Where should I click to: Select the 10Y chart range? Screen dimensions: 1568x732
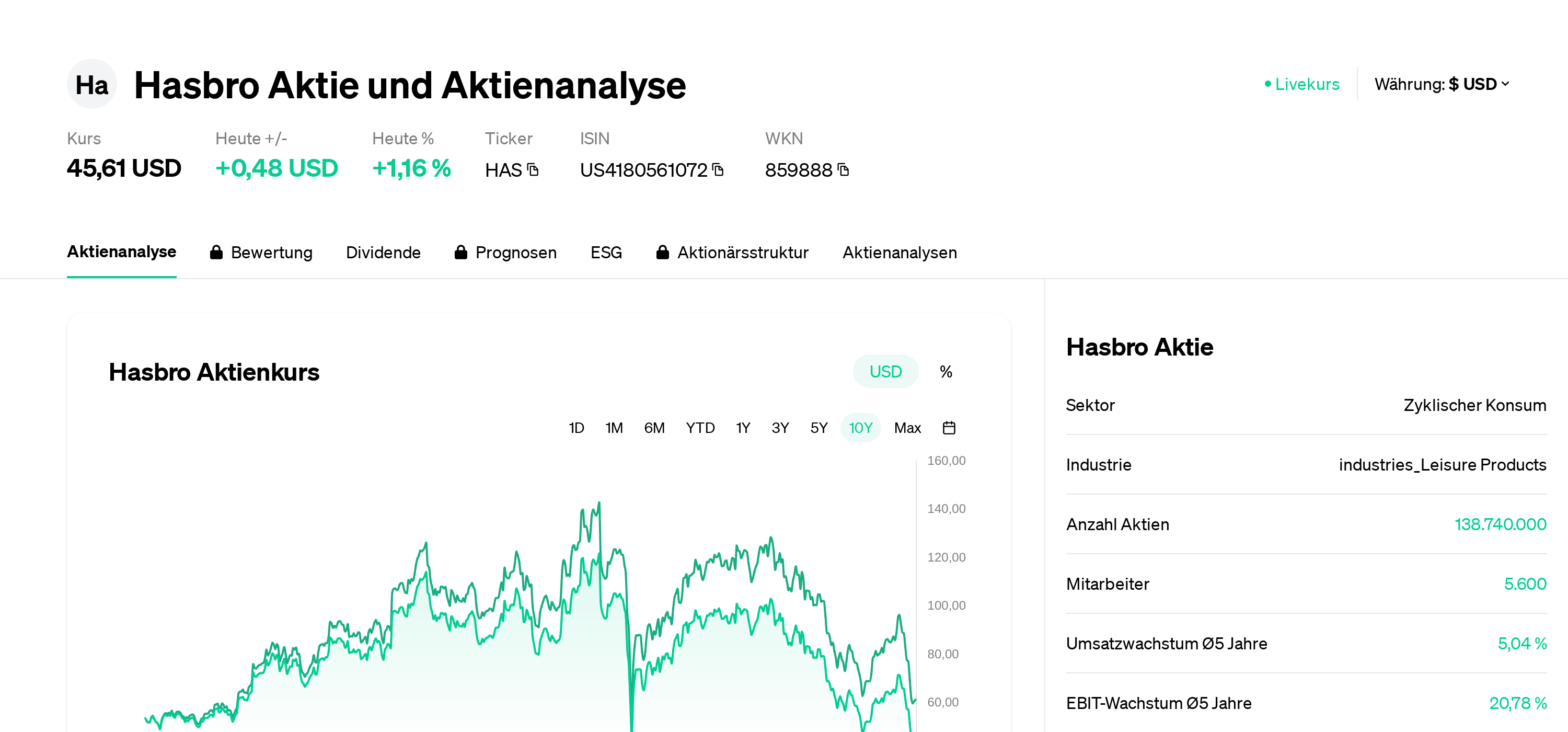(860, 428)
